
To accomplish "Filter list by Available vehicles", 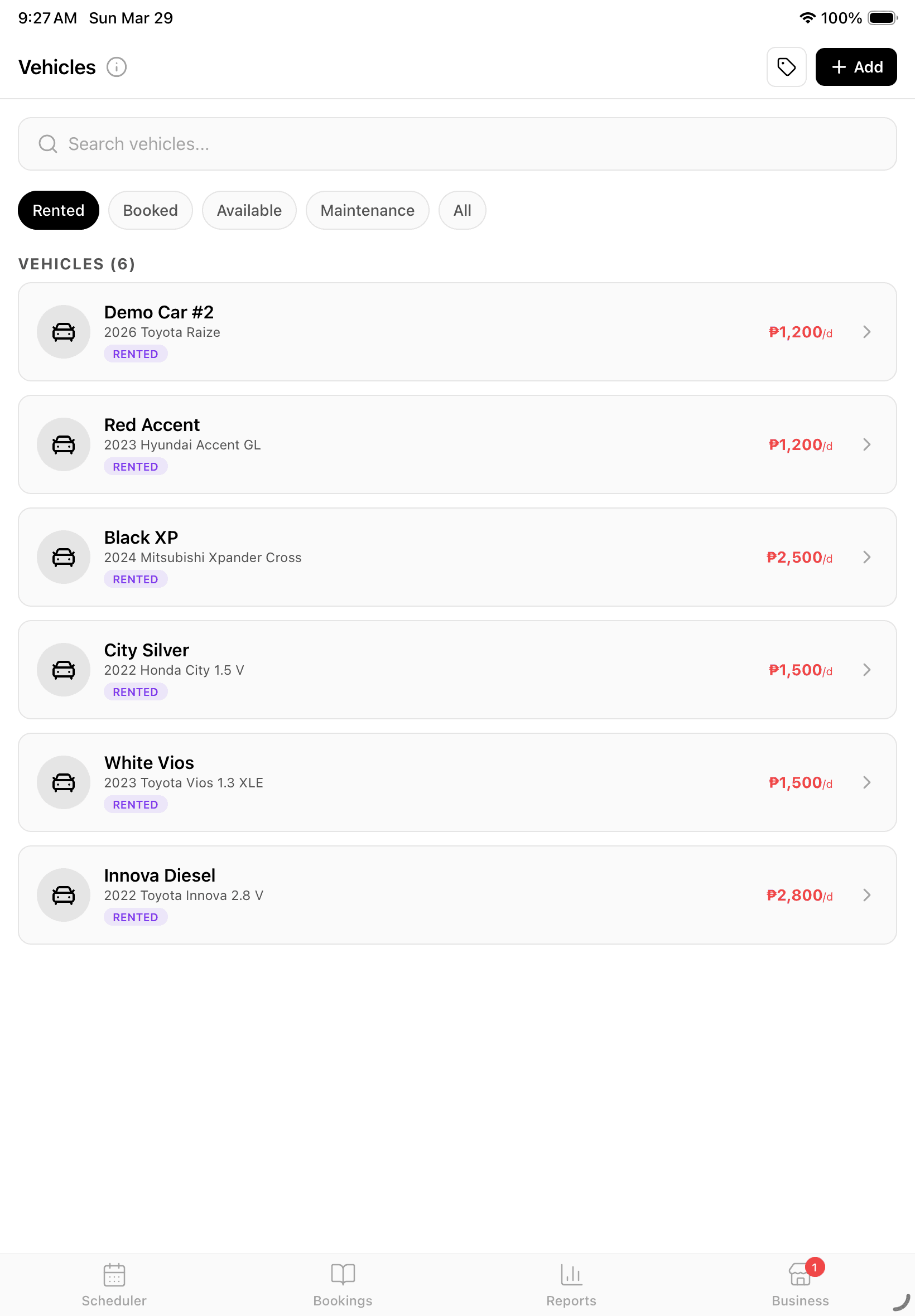I will coord(249,210).
